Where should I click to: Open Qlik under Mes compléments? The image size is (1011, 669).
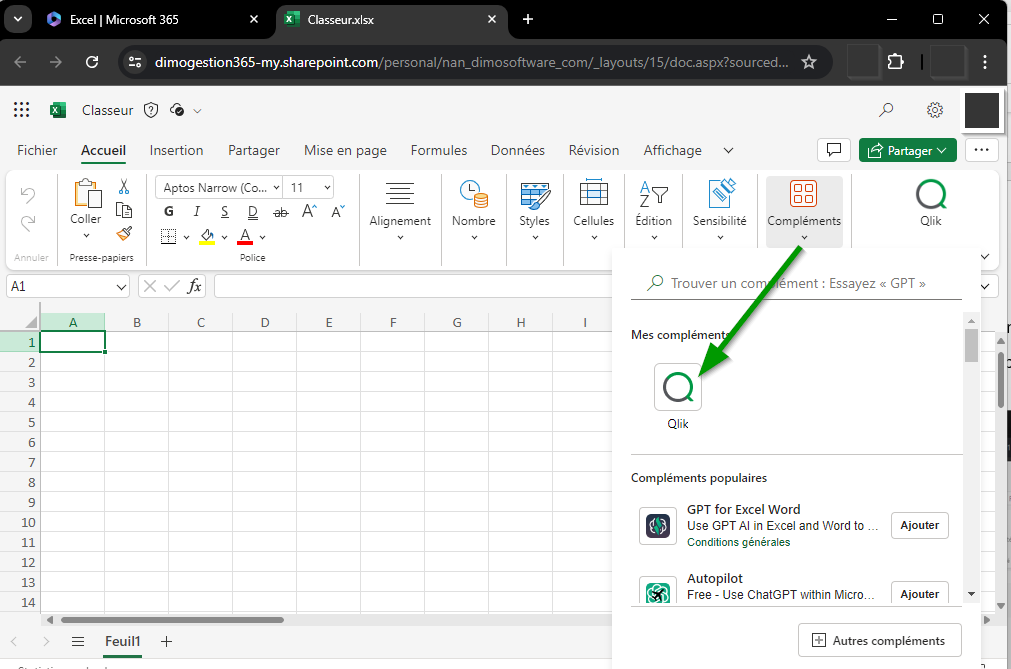(x=678, y=387)
